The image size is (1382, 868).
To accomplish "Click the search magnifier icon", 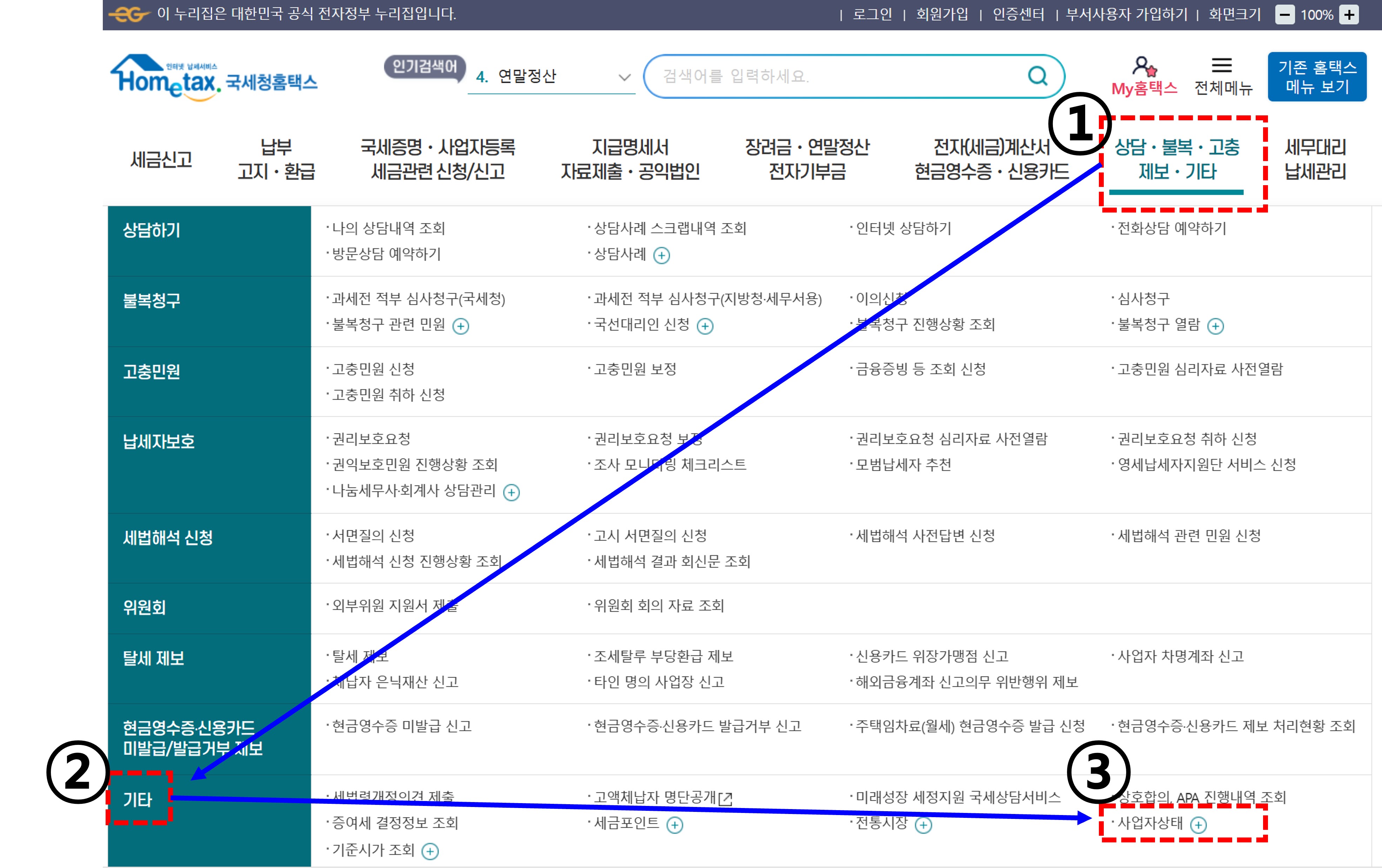I will click(1037, 76).
